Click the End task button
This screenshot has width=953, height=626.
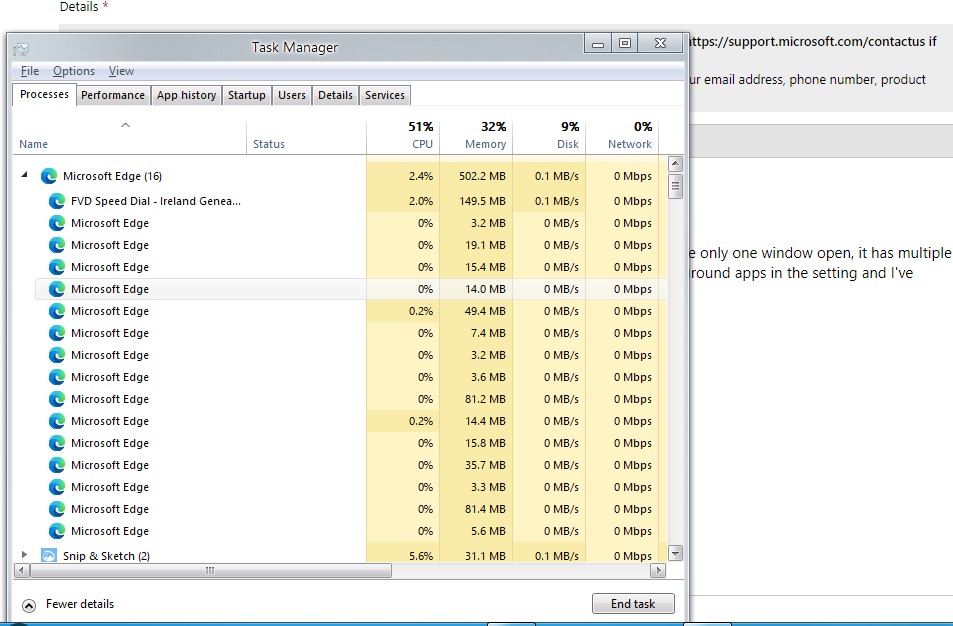[x=633, y=604]
